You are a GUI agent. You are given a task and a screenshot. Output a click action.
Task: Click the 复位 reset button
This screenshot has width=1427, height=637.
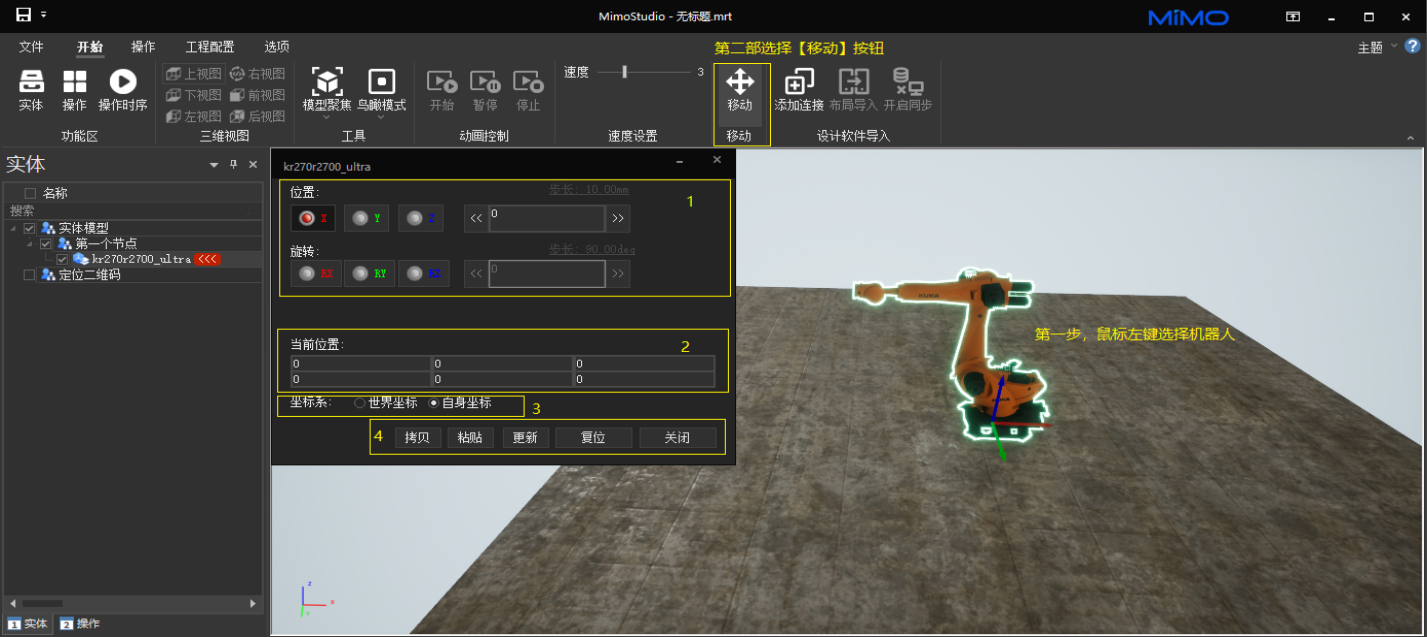click(593, 438)
